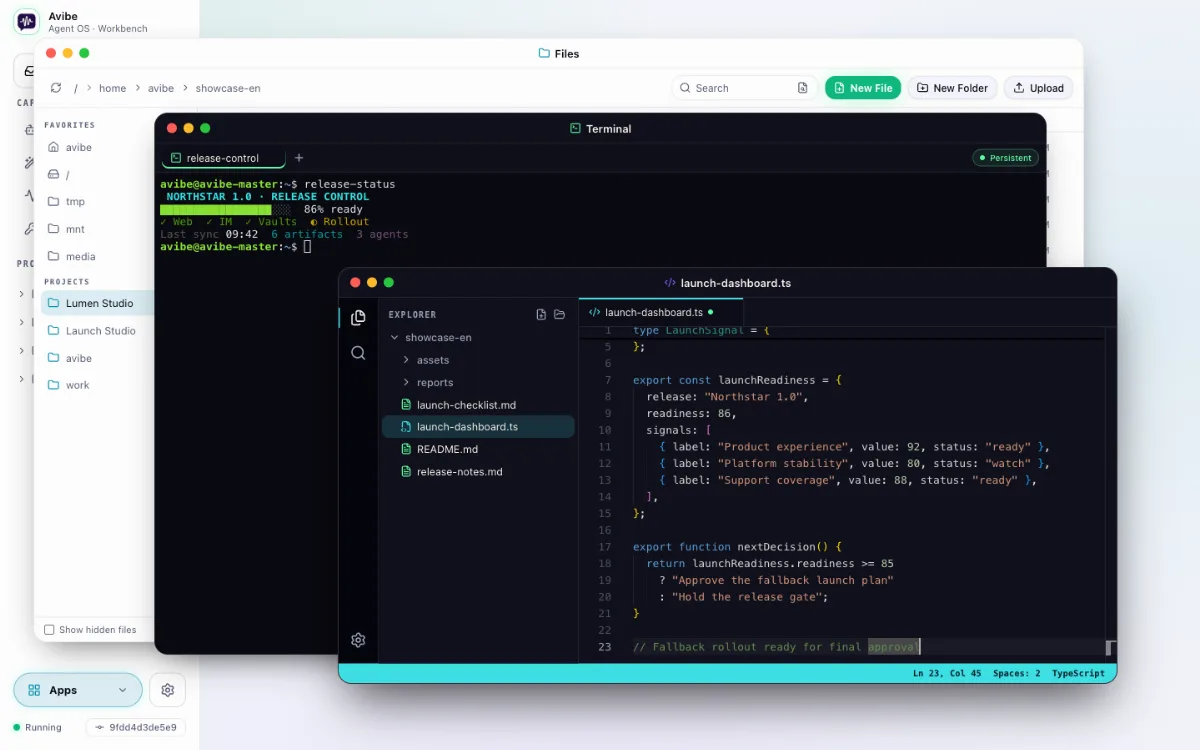This screenshot has width=1200, height=750.
Task: Select the Lumen Studio project
Action: tap(96, 303)
